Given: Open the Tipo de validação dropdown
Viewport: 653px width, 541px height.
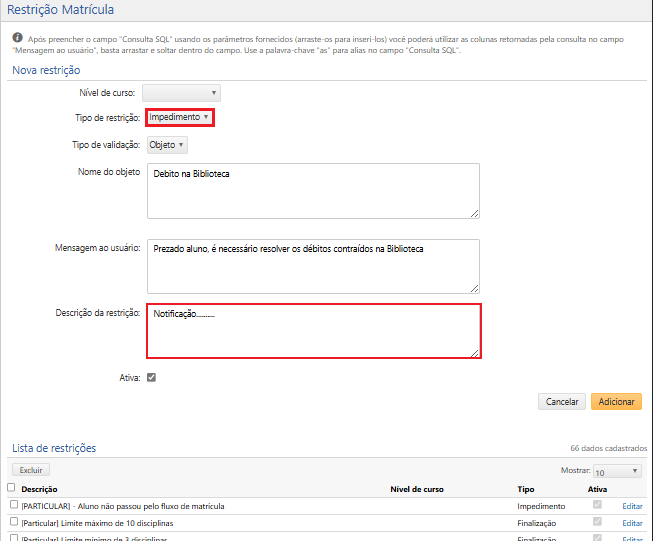Looking at the screenshot, I should pos(167,145).
